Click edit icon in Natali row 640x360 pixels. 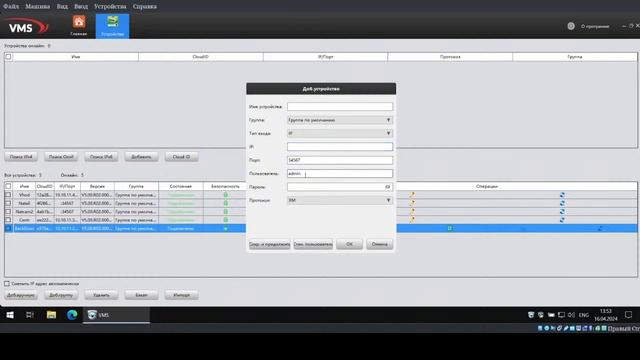[x=412, y=203]
